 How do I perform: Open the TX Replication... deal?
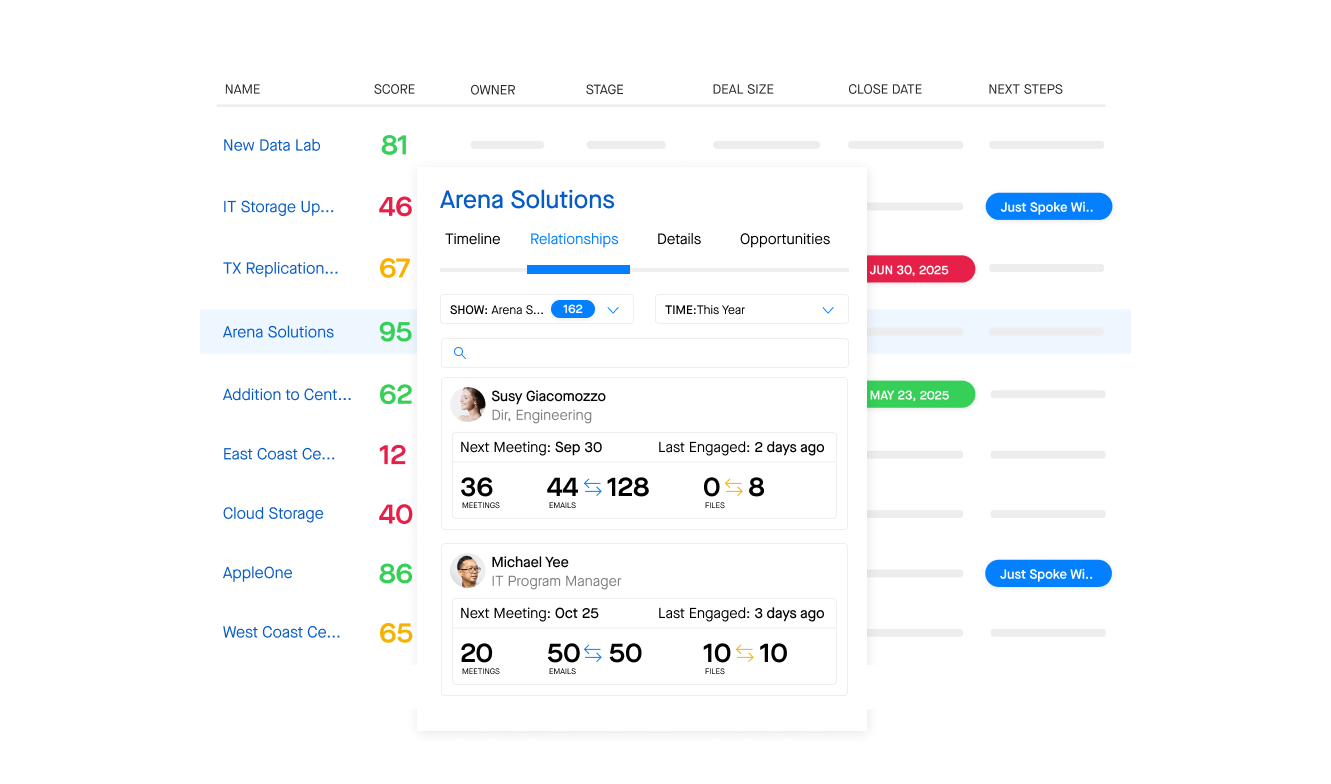pyautogui.click(x=281, y=268)
